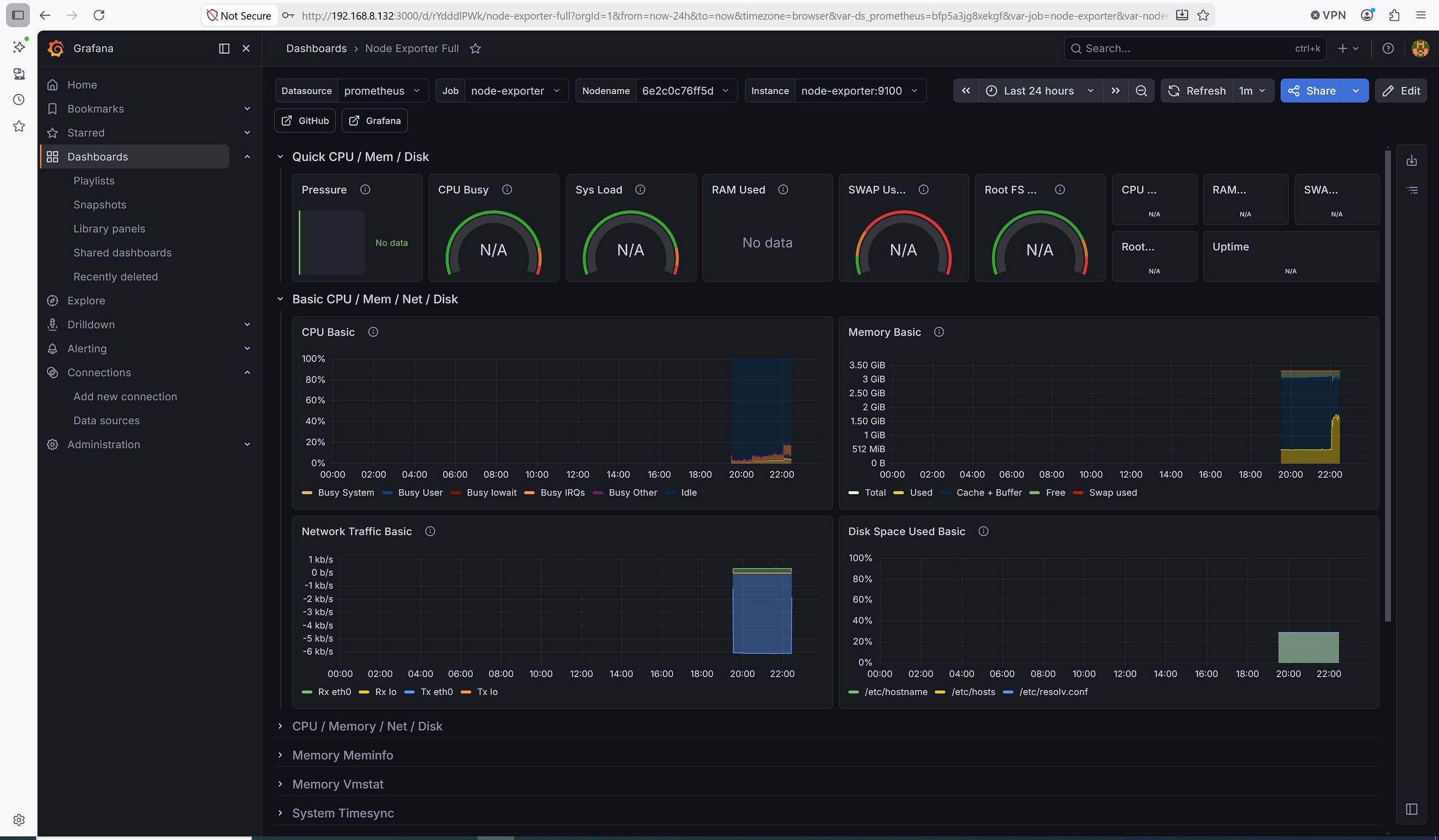1439x840 pixels.
Task: Zoom out the time range
Action: point(1141,91)
